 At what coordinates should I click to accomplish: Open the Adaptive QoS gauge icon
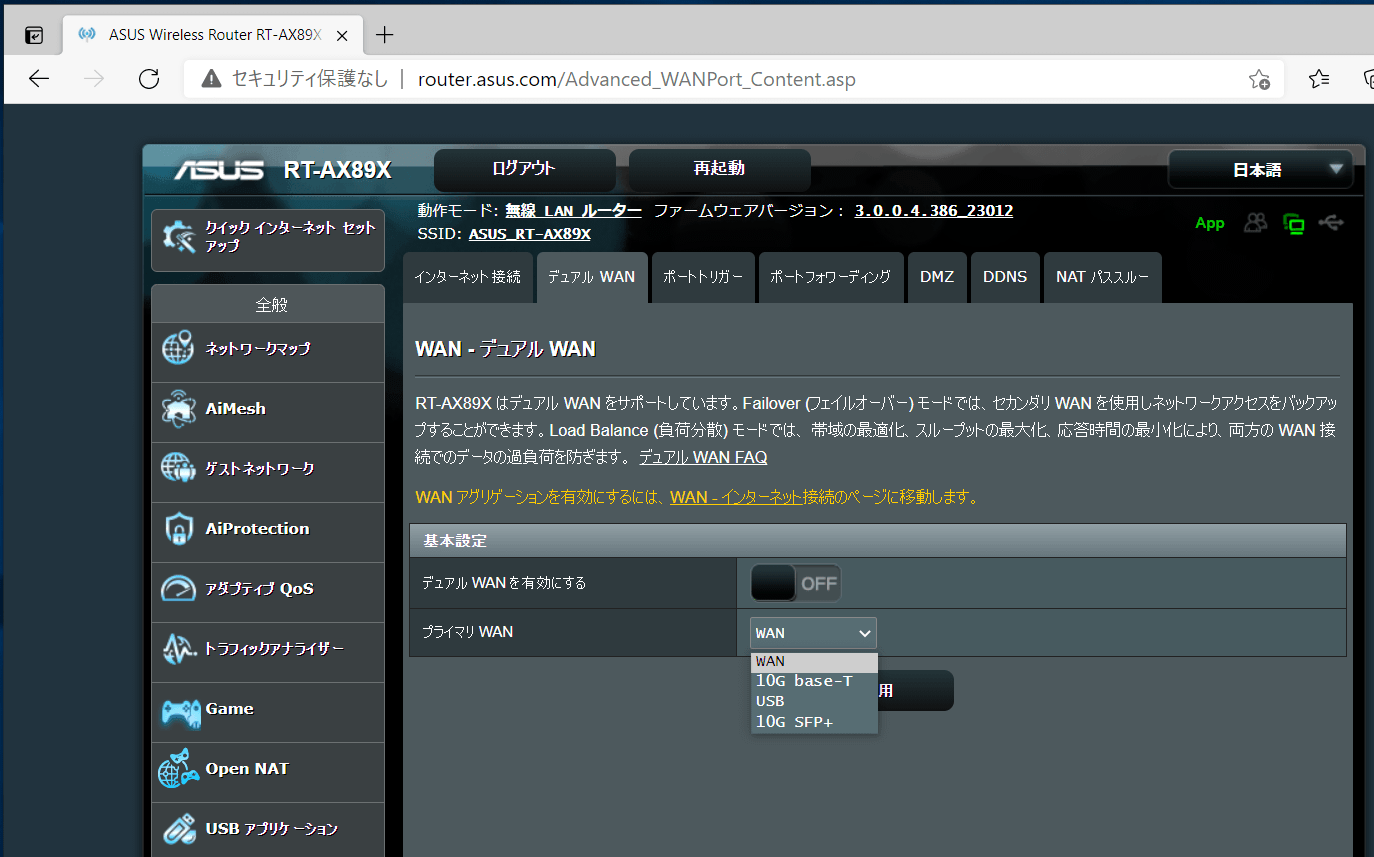178,589
